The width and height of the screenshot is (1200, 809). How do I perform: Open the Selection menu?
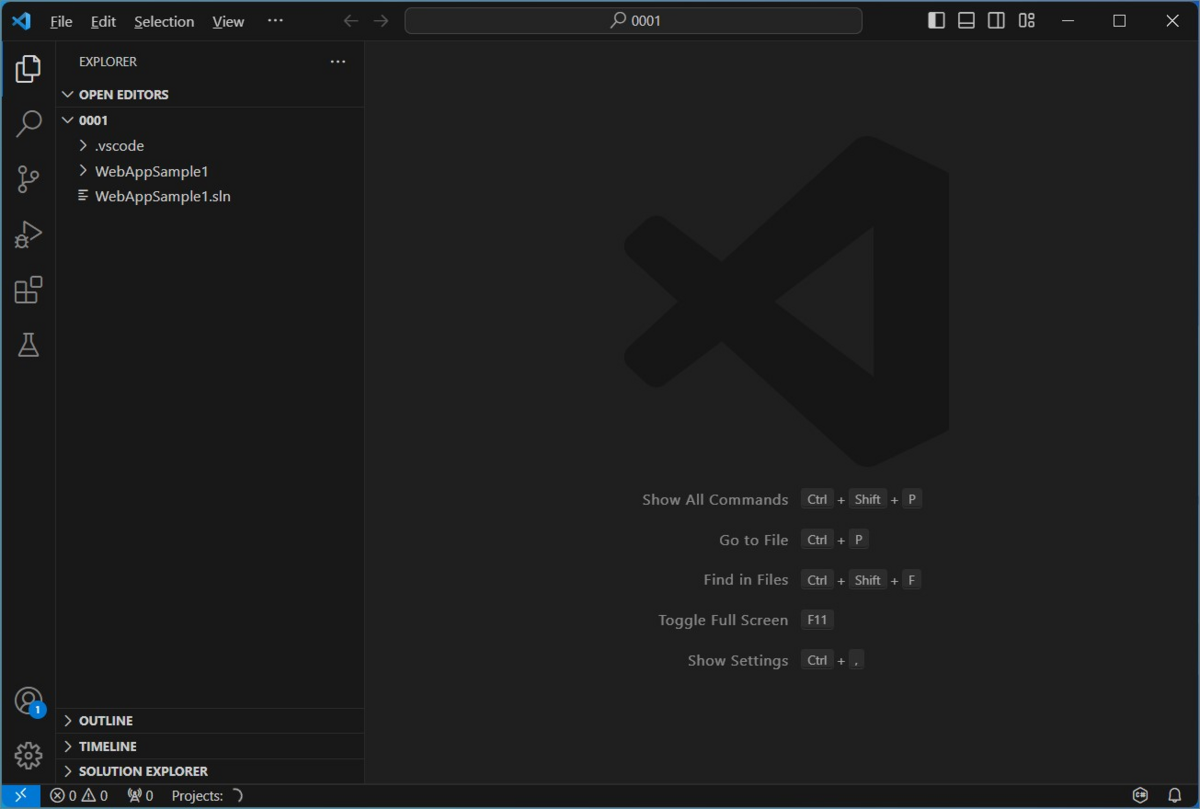tap(164, 21)
